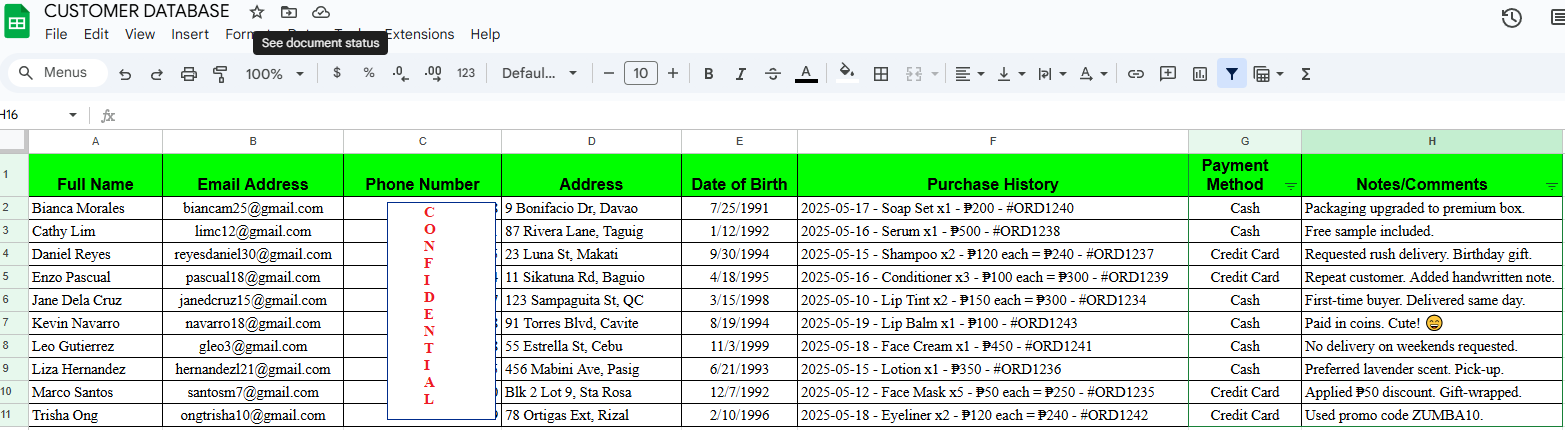Decrease decimal places

[400, 73]
